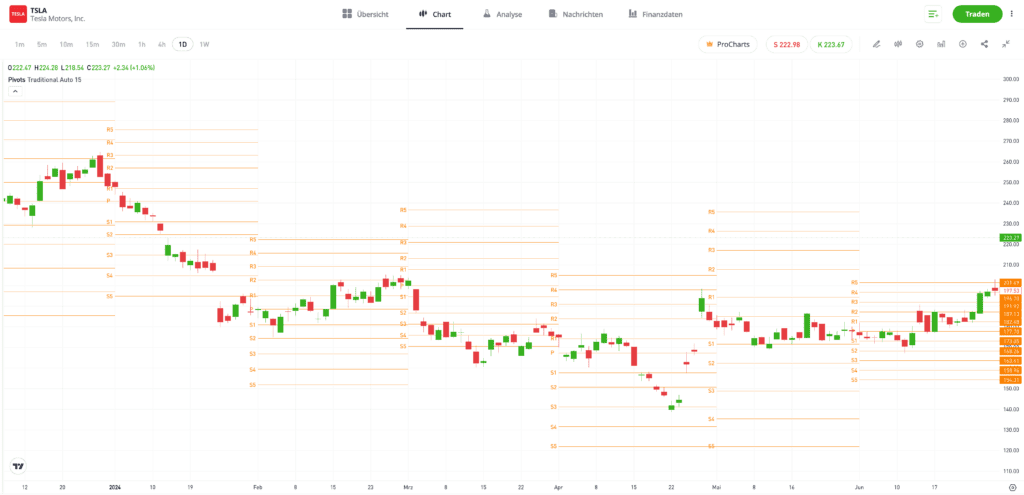Select the 4h timeframe

pyautogui.click(x=161, y=44)
